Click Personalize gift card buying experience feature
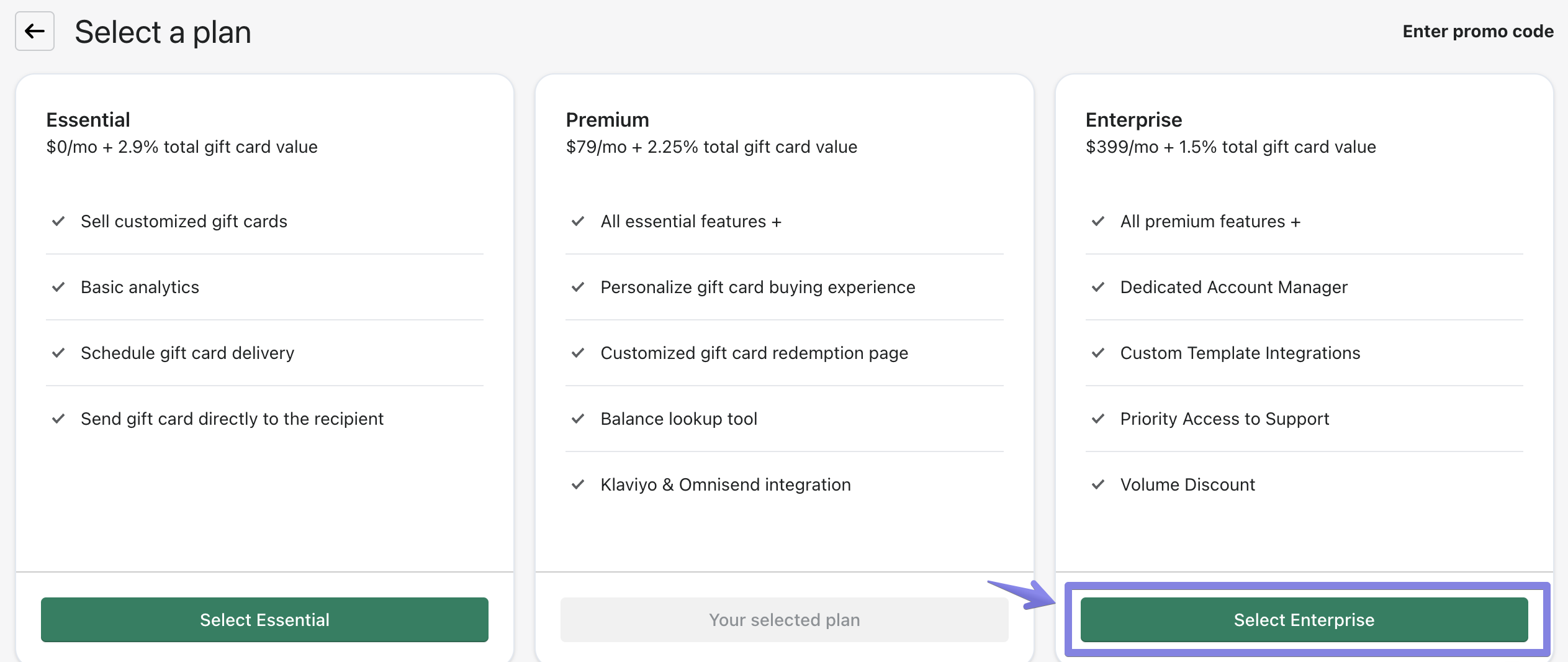This screenshot has width=1568, height=662. pyautogui.click(x=757, y=288)
